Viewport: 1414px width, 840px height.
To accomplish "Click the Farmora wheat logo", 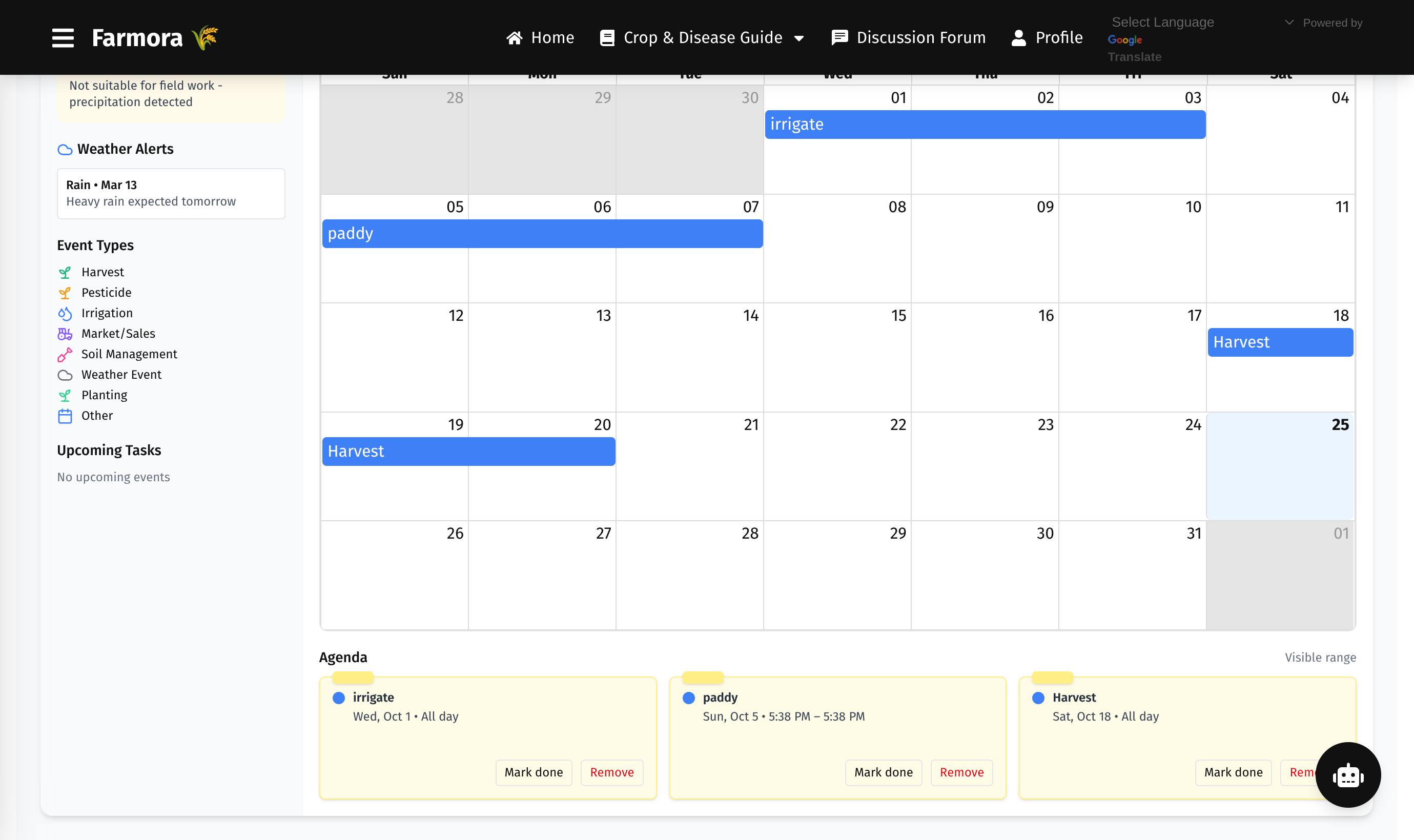I will [205, 38].
